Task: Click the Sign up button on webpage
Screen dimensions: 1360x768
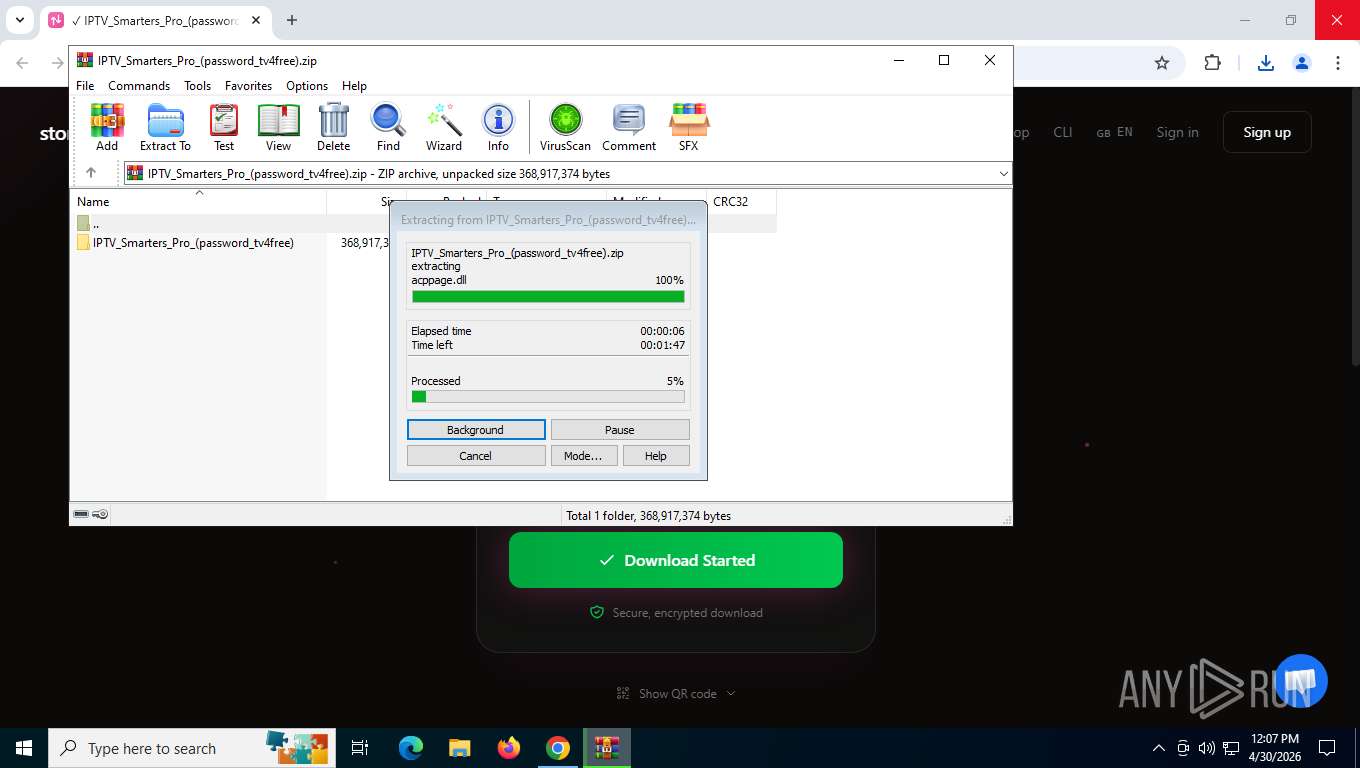Action: pyautogui.click(x=1267, y=132)
